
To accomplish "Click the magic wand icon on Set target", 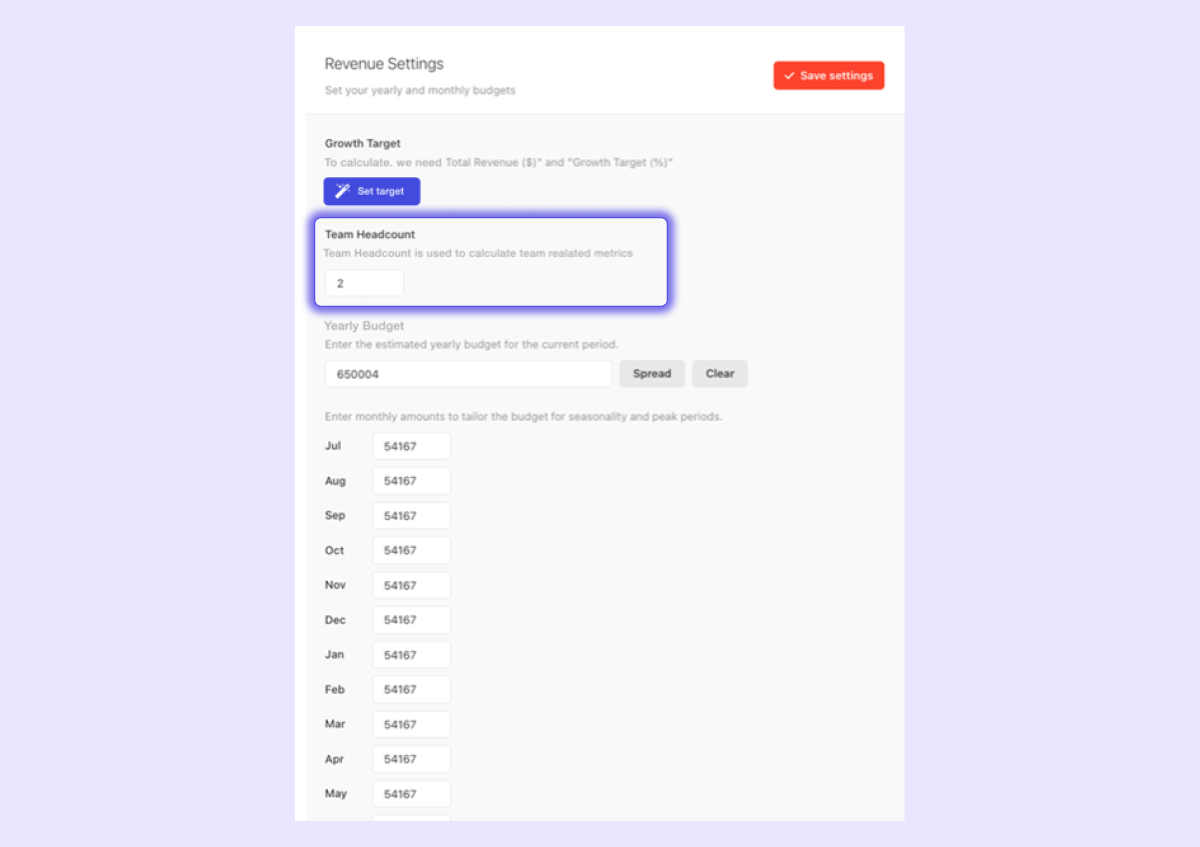I will (x=342, y=191).
